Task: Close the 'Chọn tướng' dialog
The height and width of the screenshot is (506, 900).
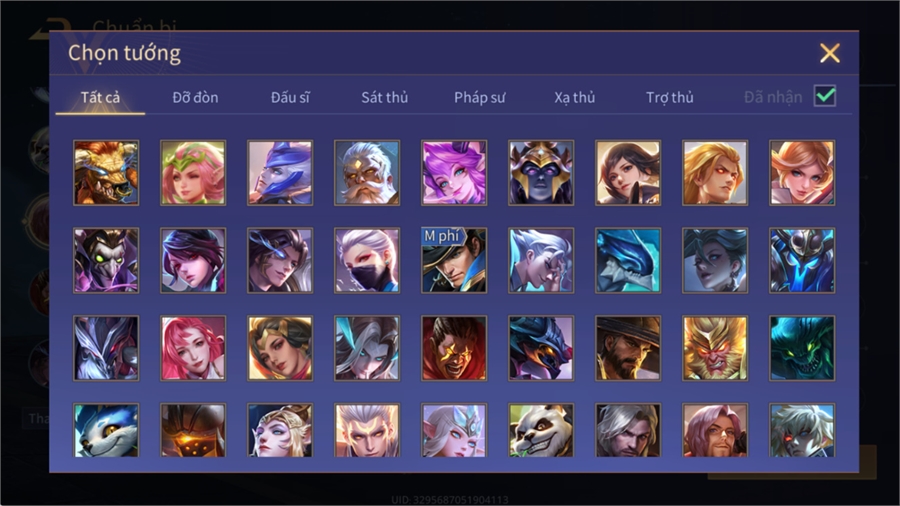Action: [829, 53]
